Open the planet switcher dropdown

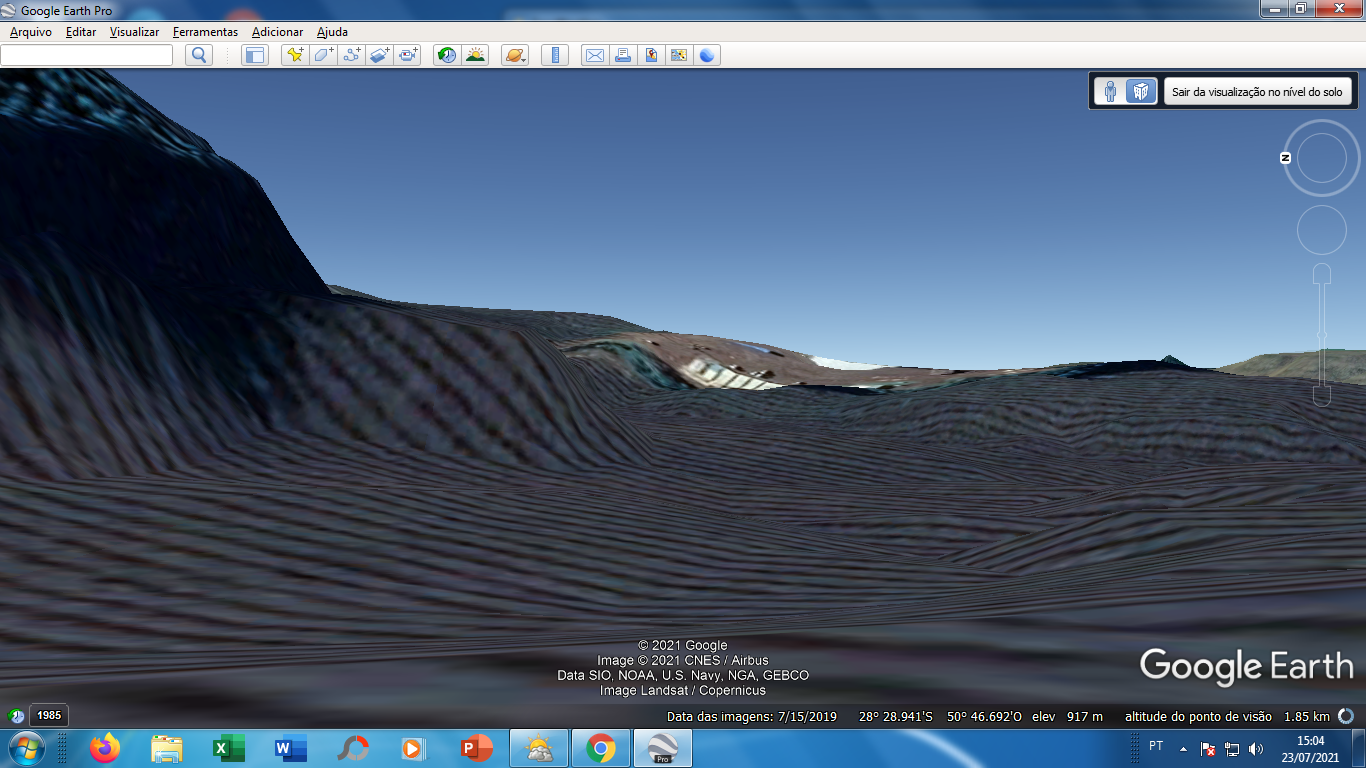point(515,55)
